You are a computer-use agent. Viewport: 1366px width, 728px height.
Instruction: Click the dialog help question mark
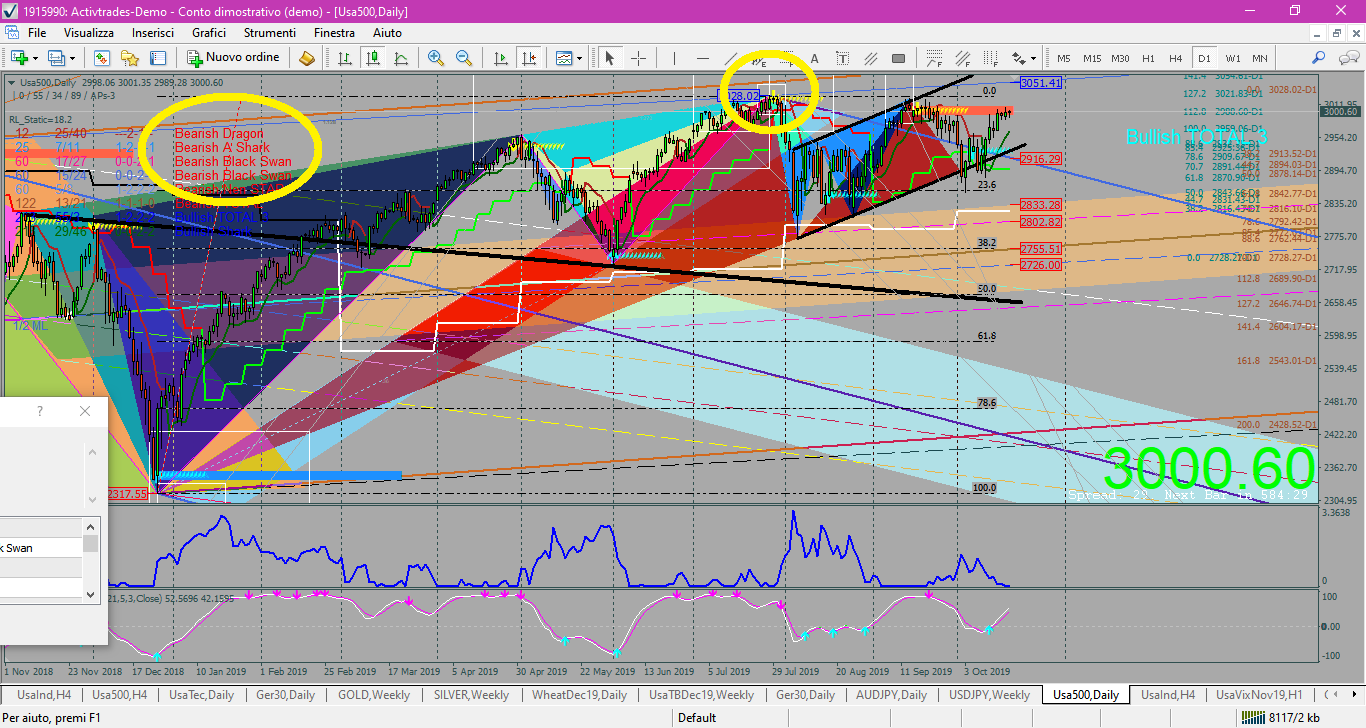point(40,411)
